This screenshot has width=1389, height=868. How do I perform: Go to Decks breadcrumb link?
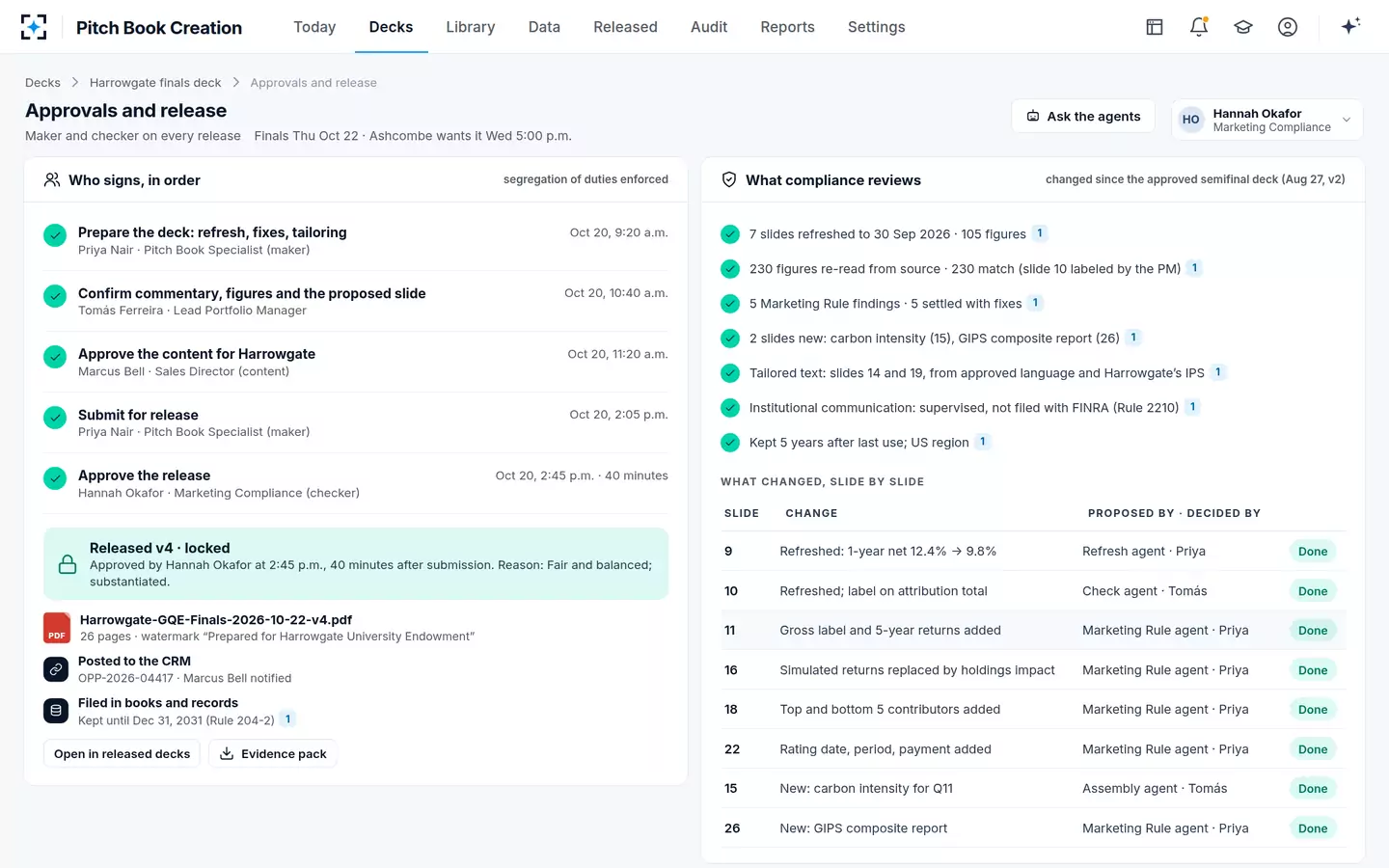tap(42, 83)
